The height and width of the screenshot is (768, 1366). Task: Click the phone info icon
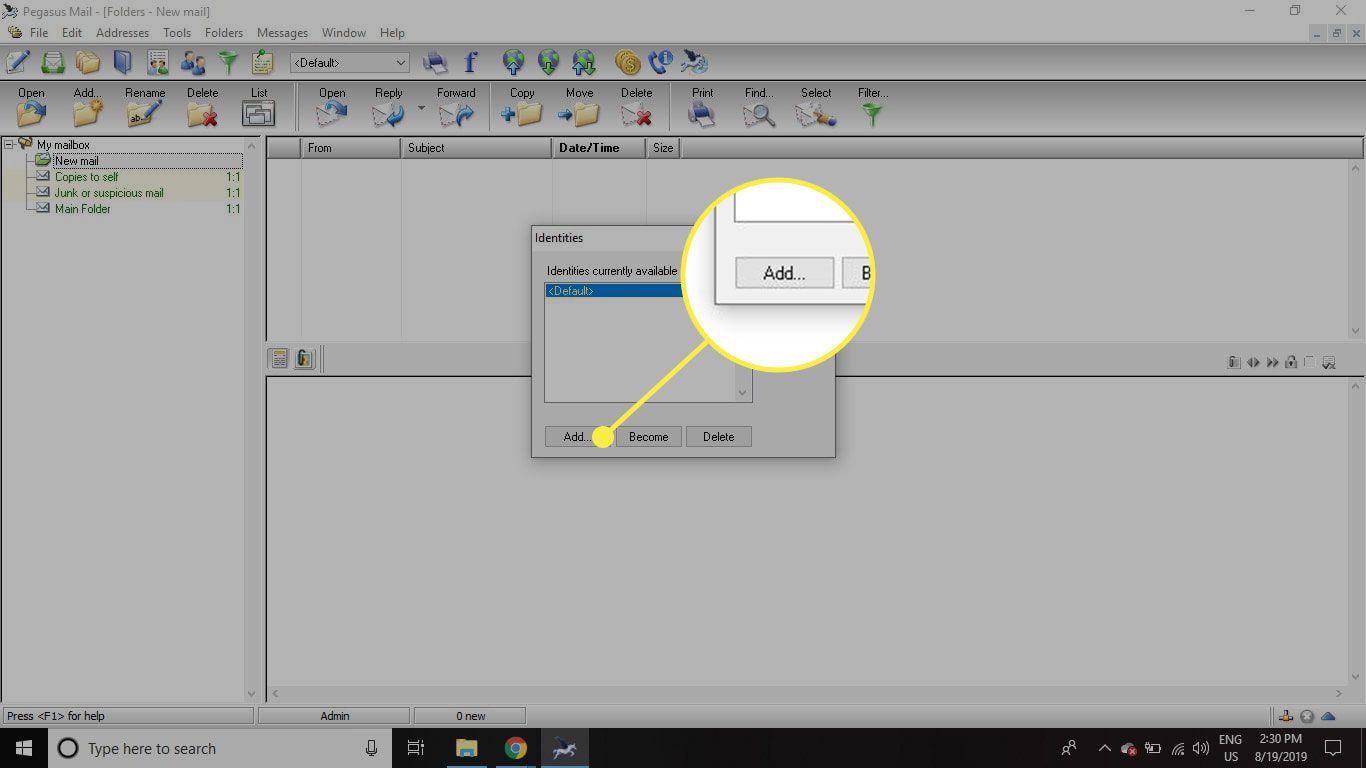click(661, 62)
